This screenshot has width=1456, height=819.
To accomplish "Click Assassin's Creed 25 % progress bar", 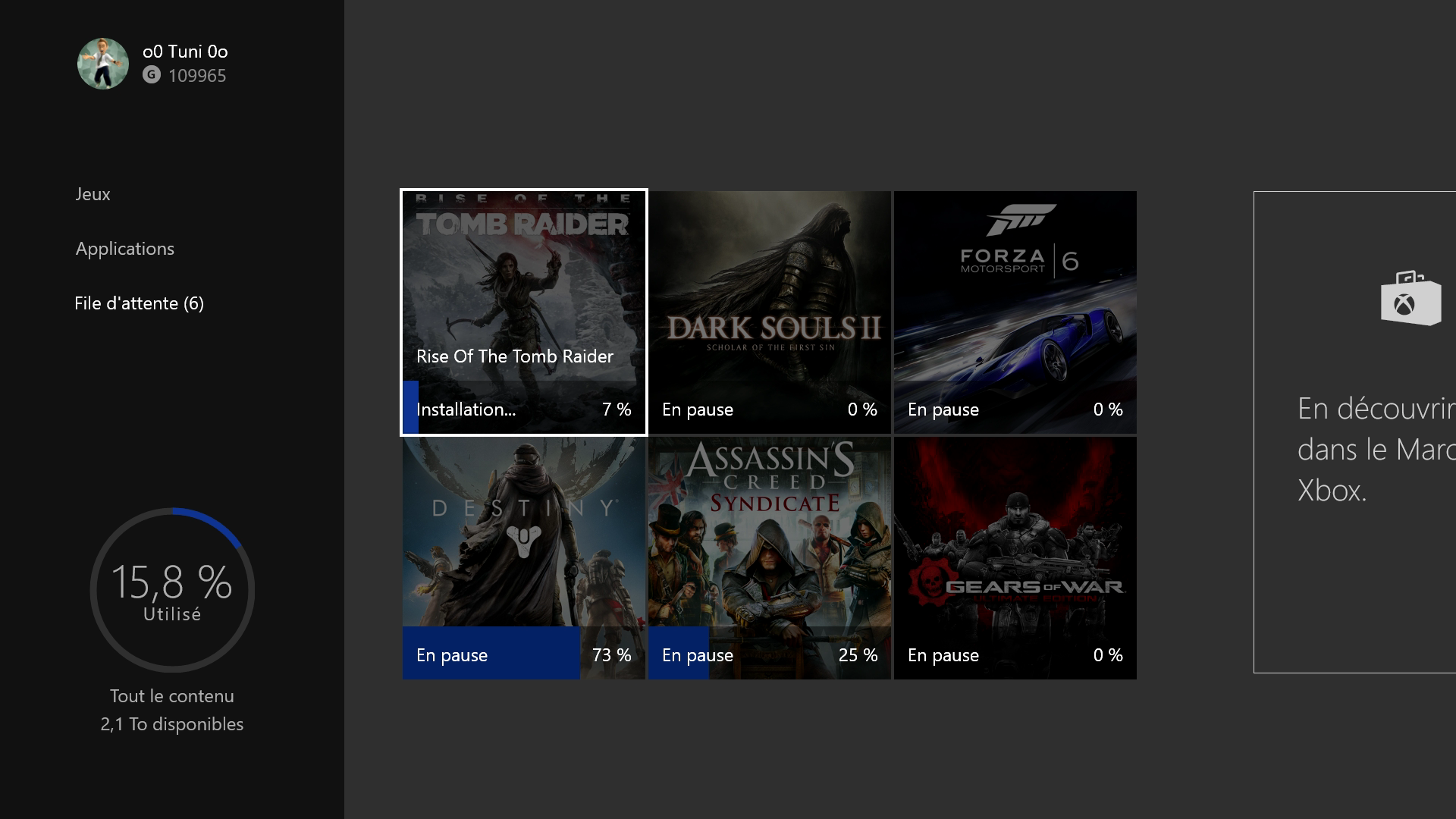I will click(x=770, y=653).
